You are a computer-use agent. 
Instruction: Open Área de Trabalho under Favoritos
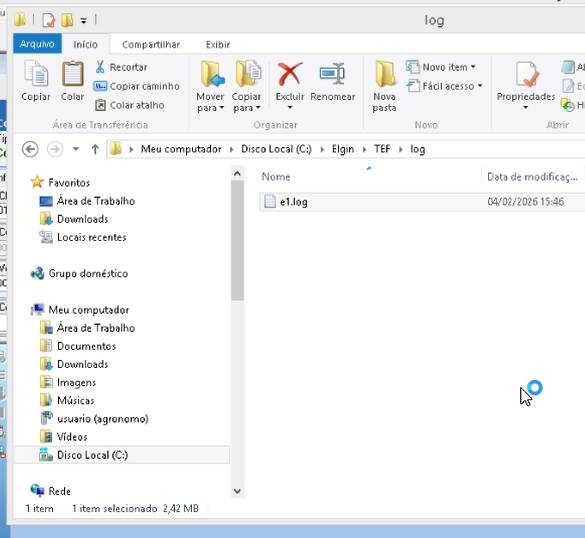click(96, 201)
